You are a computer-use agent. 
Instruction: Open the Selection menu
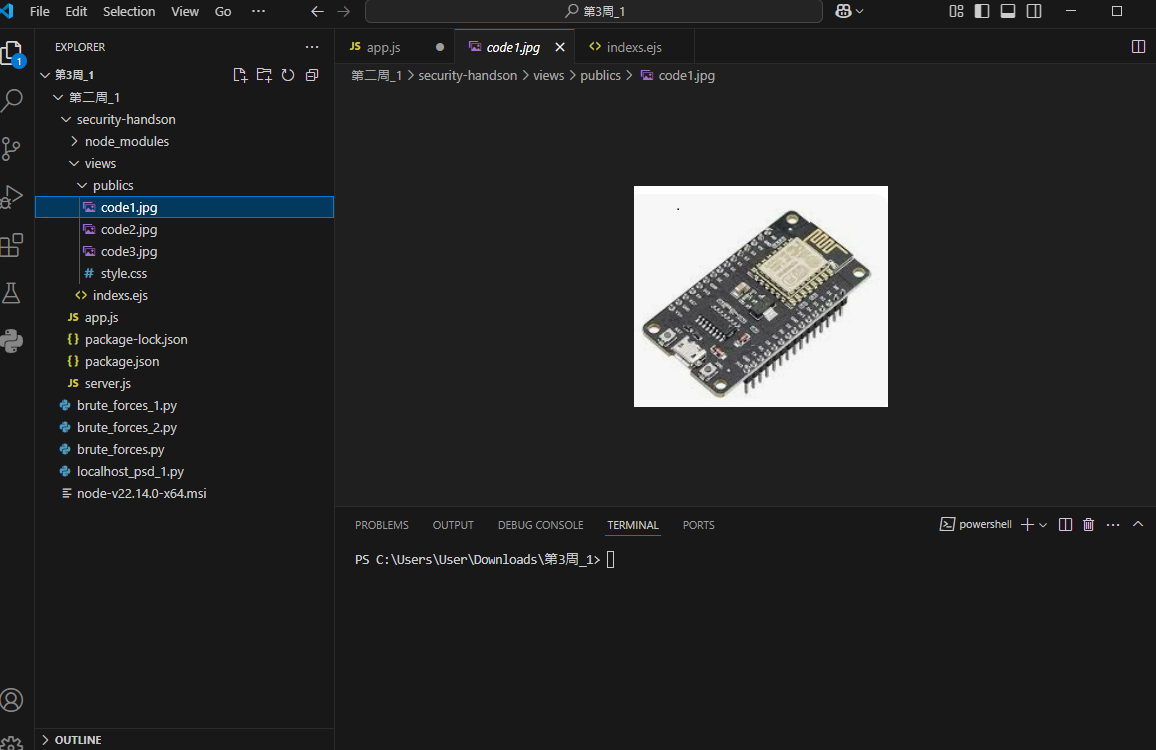(129, 11)
